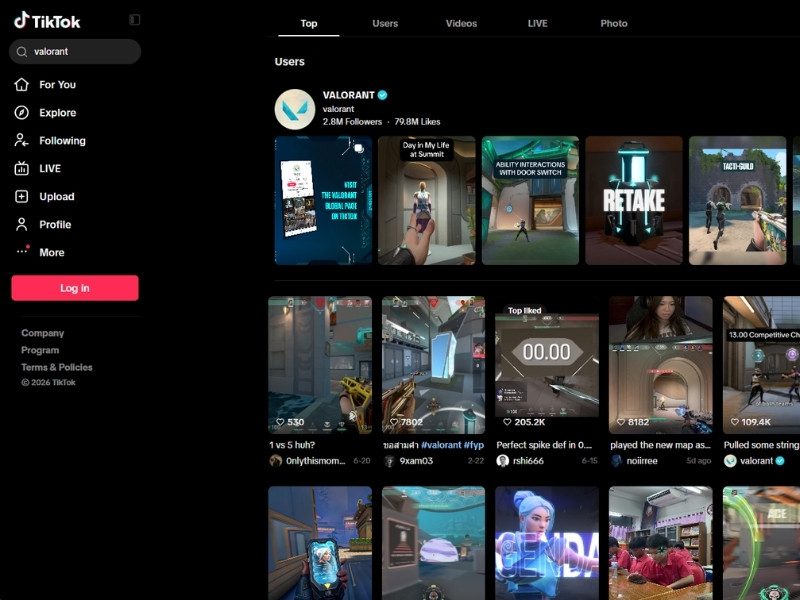Switch to the Photo tab
800x600 pixels.
coord(614,23)
